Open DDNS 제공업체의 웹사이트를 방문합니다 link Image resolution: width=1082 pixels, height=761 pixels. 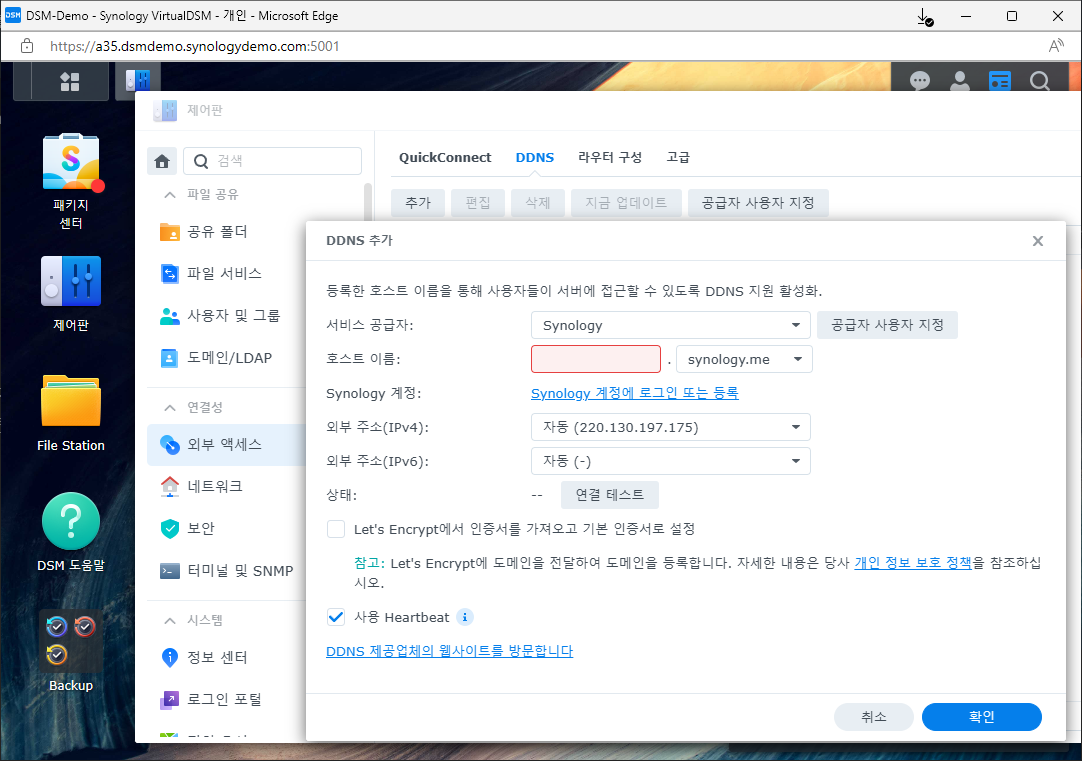(449, 651)
